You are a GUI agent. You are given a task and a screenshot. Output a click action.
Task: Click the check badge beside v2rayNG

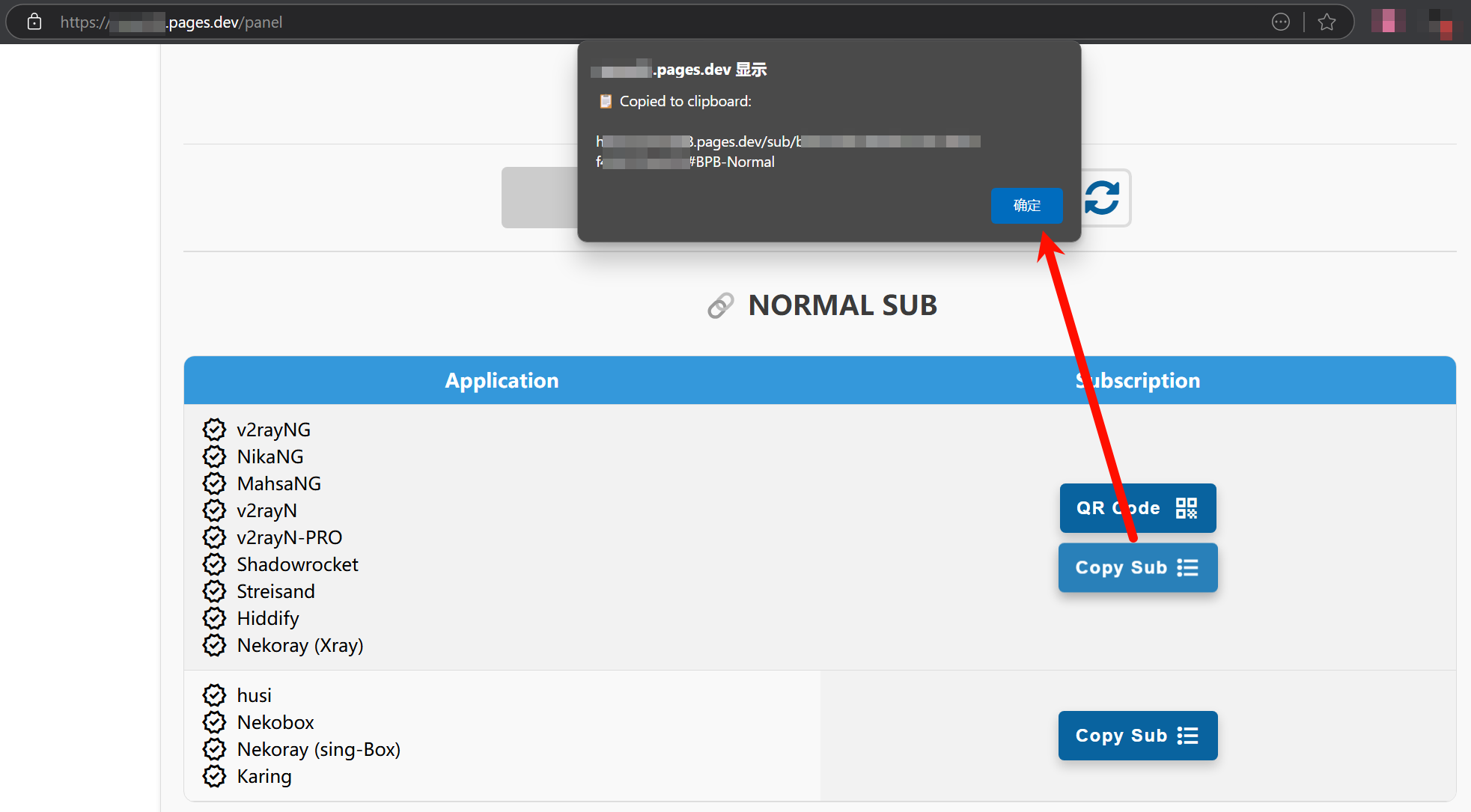coord(214,430)
